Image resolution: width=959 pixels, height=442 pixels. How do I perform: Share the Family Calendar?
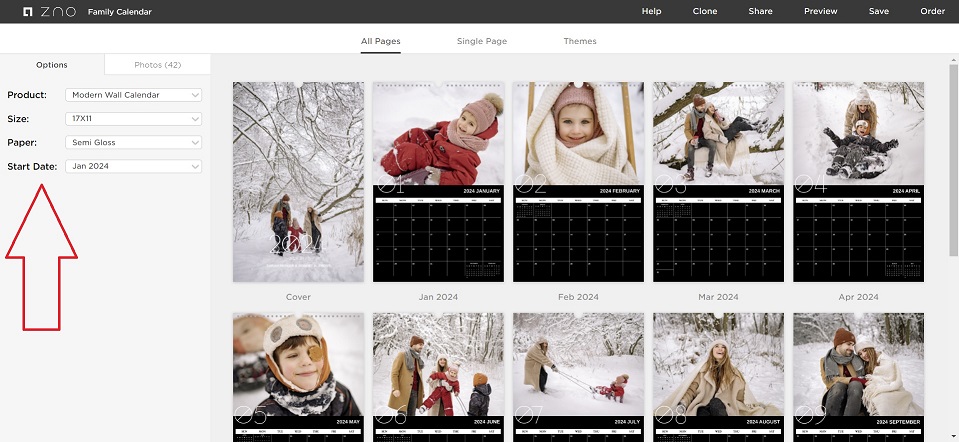coord(760,11)
